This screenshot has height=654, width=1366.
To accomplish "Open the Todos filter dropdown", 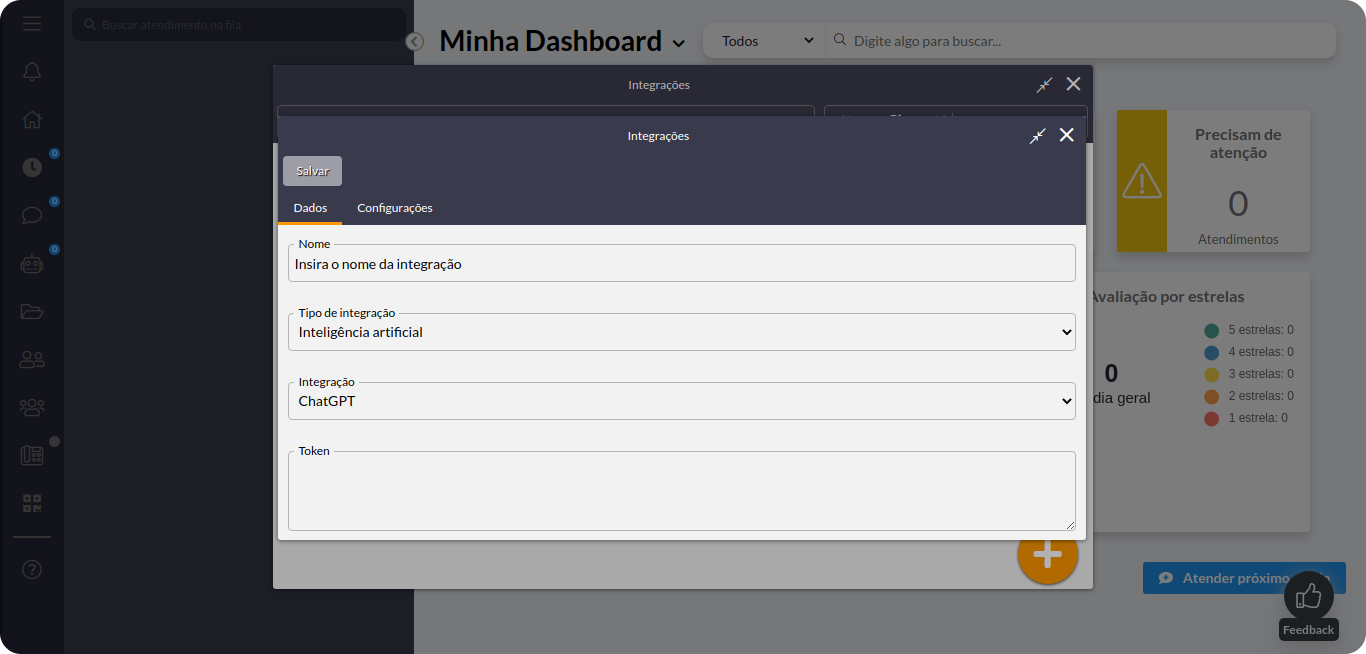I will pyautogui.click(x=765, y=41).
